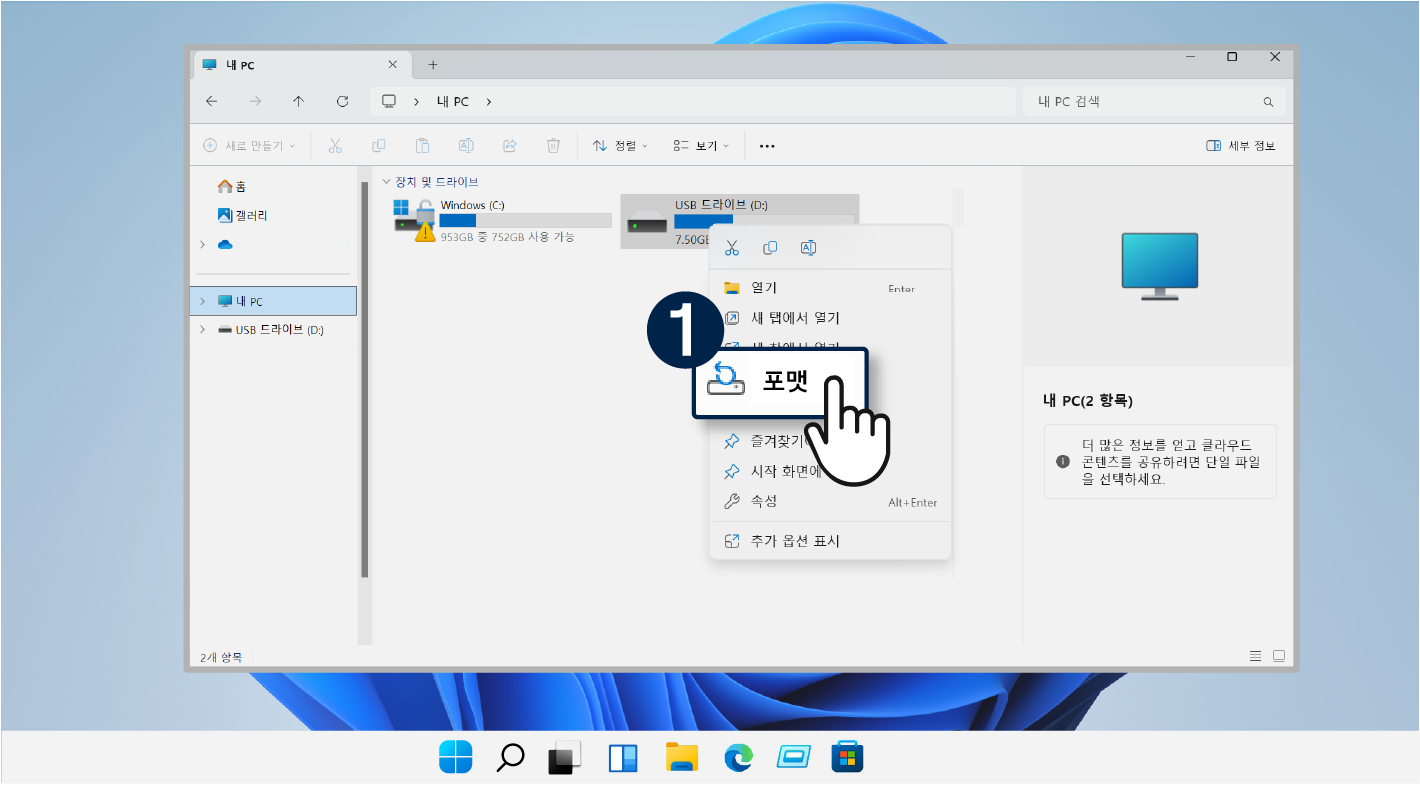Screen dimensions: 1420x785
Task: Switch to large icons view in status bar
Action: 1278,656
